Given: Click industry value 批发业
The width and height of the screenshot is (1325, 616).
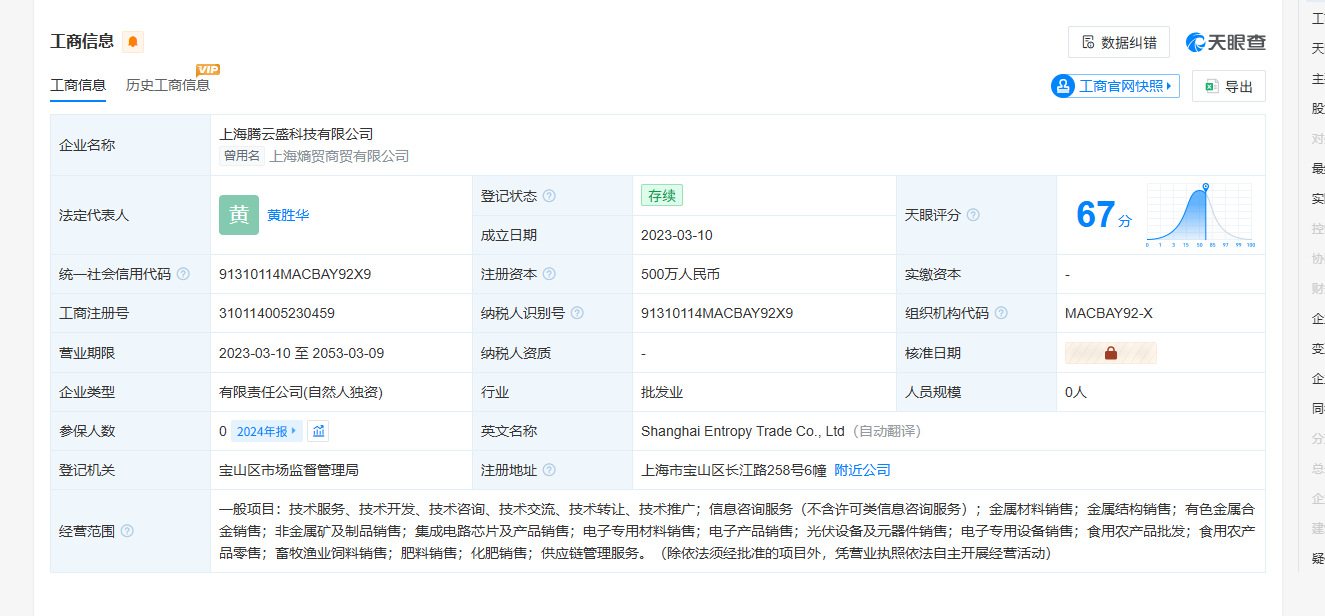Looking at the screenshot, I should click(x=662, y=392).
